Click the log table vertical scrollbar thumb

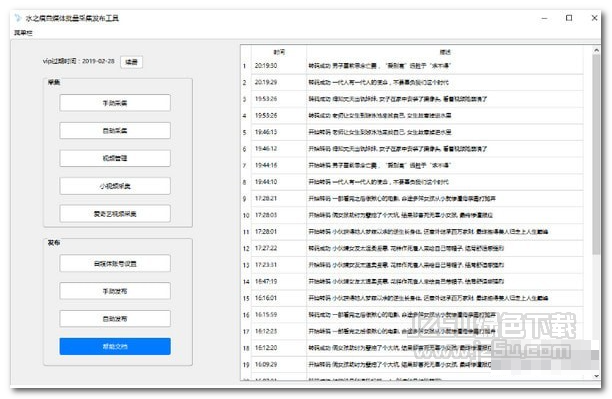pos(596,155)
